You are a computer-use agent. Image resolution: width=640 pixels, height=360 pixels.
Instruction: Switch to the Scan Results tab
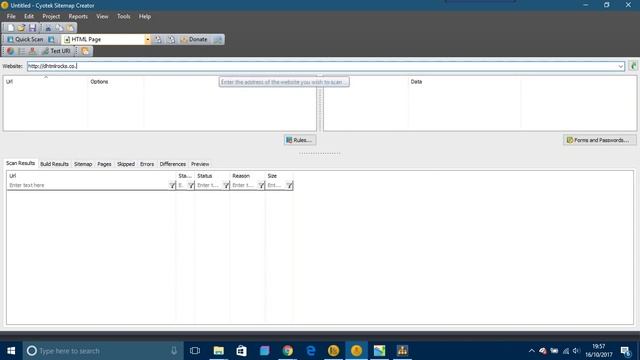(20, 163)
